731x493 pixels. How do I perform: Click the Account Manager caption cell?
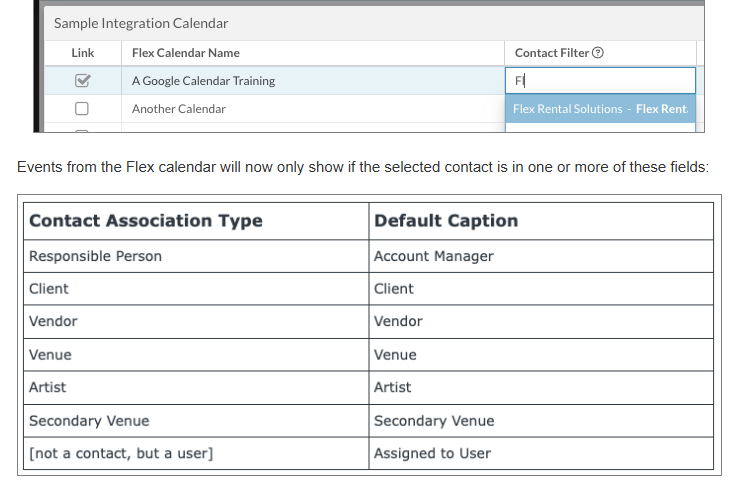coord(433,256)
